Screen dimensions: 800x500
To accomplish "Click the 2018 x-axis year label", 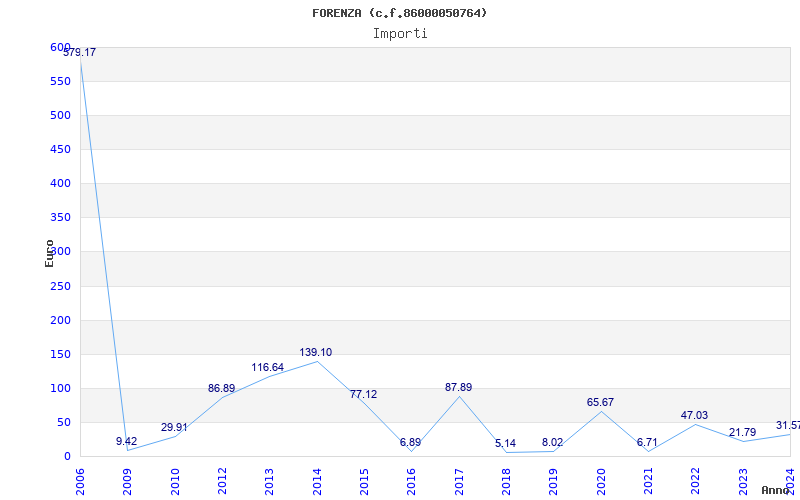I will pyautogui.click(x=506, y=482).
